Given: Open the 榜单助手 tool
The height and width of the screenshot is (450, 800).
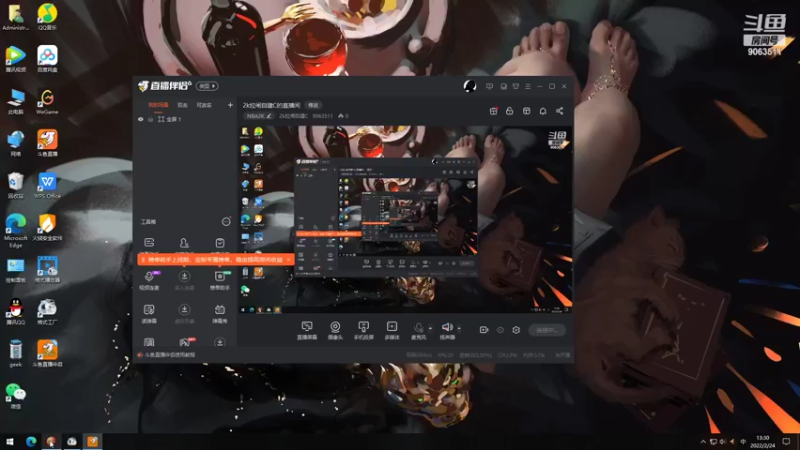Looking at the screenshot, I should pos(219,281).
